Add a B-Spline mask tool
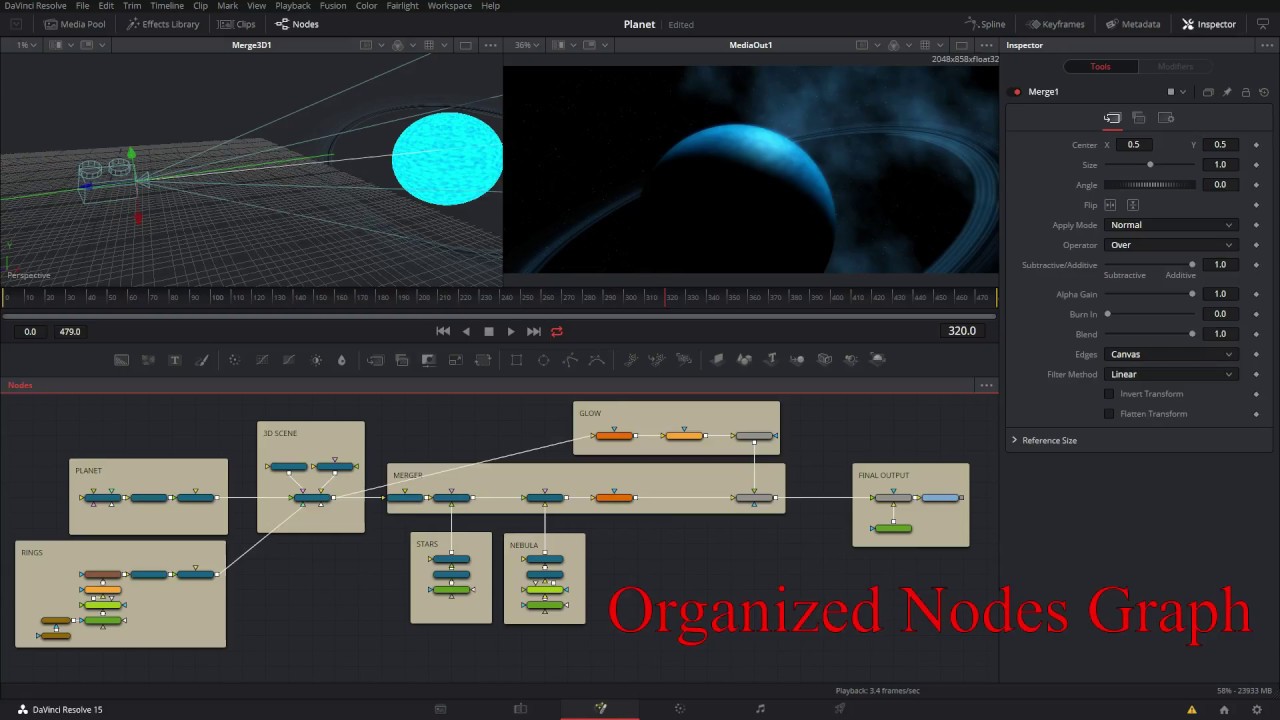The width and height of the screenshot is (1280, 720). click(597, 360)
